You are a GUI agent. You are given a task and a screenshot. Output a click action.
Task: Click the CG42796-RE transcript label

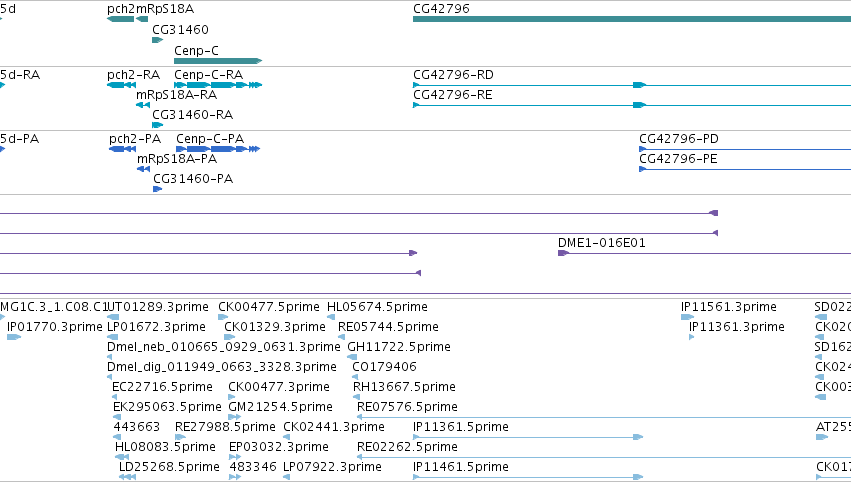pos(453,95)
